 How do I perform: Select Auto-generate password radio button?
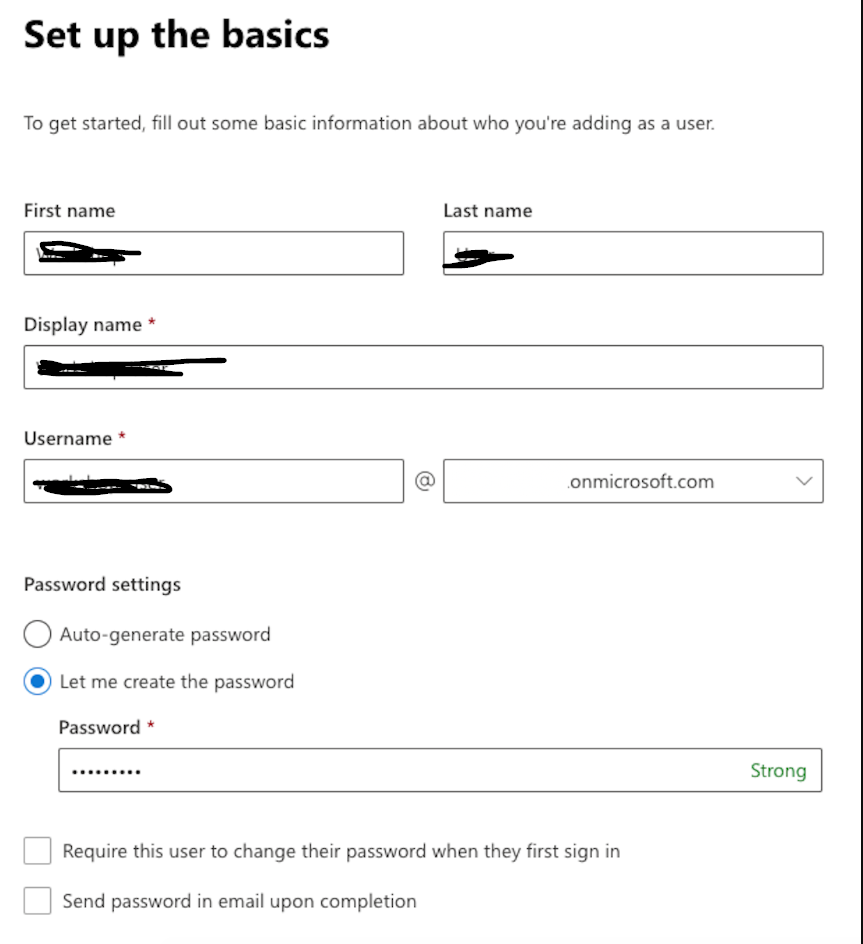pos(37,634)
